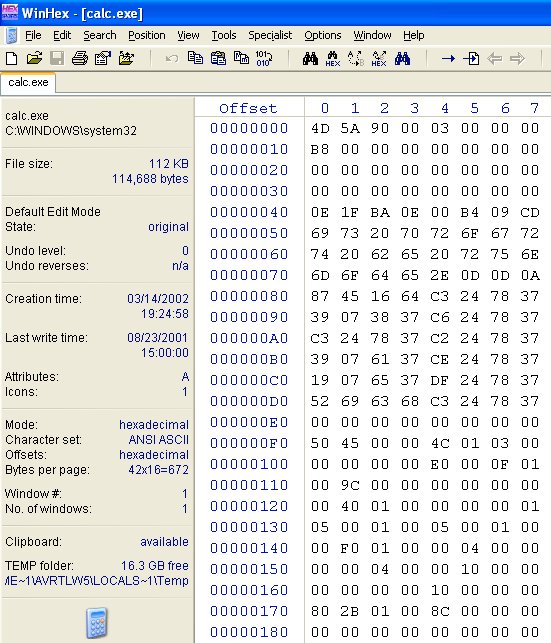Click the document icon left of File menu

12,36
